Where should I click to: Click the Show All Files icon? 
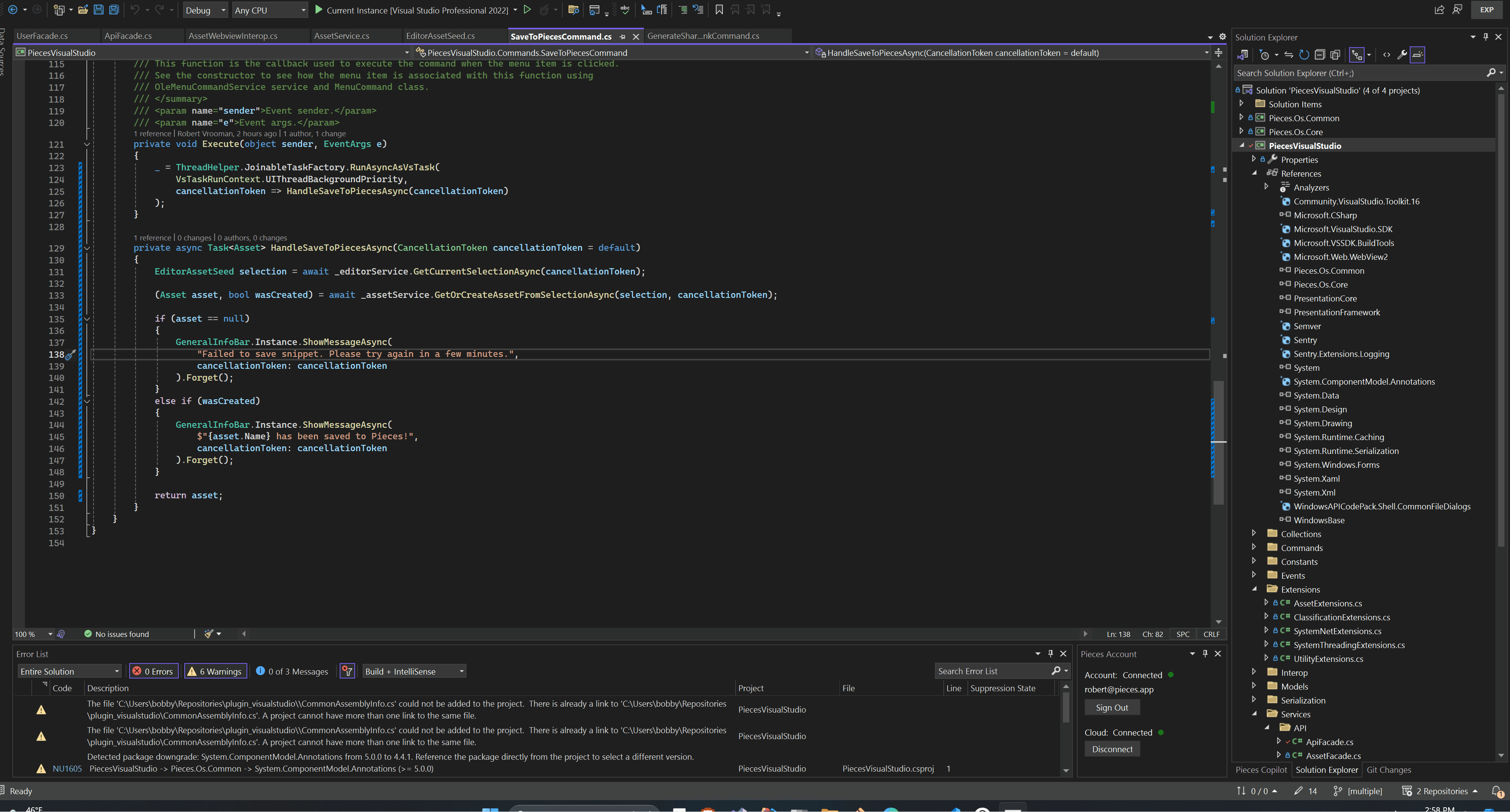[1335, 55]
